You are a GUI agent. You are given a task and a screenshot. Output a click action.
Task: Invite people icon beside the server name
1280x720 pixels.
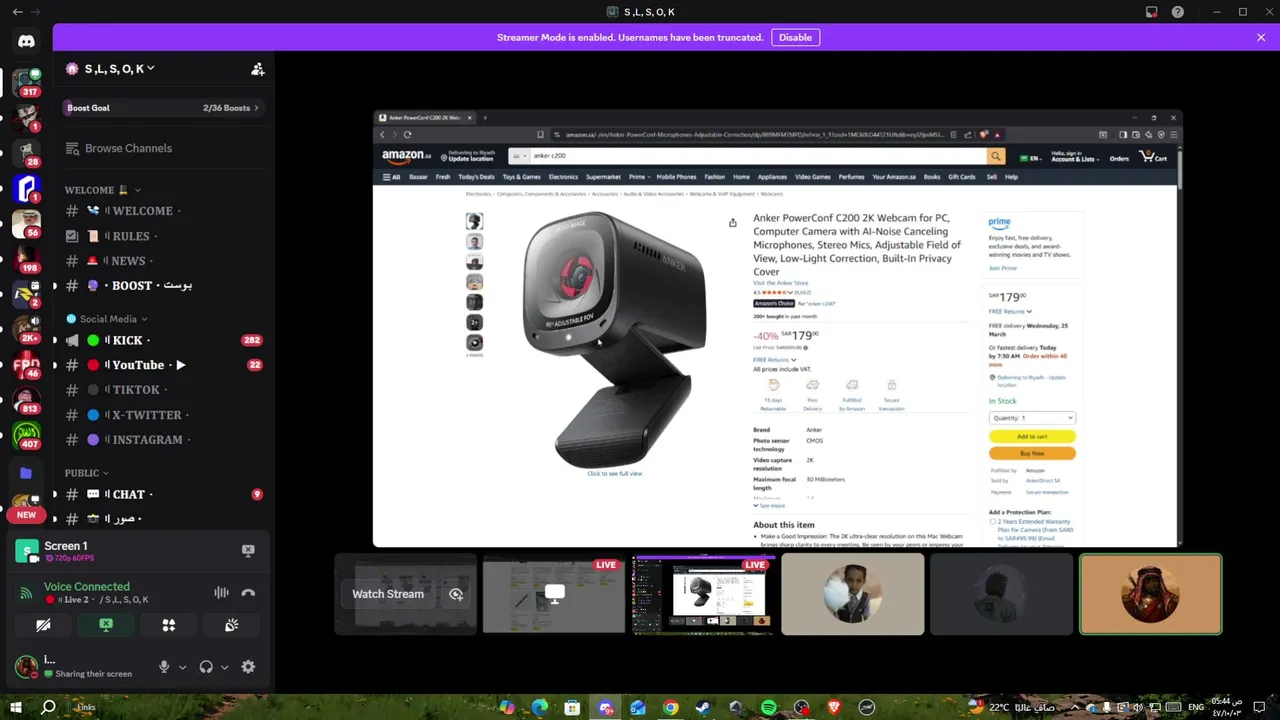[258, 69]
